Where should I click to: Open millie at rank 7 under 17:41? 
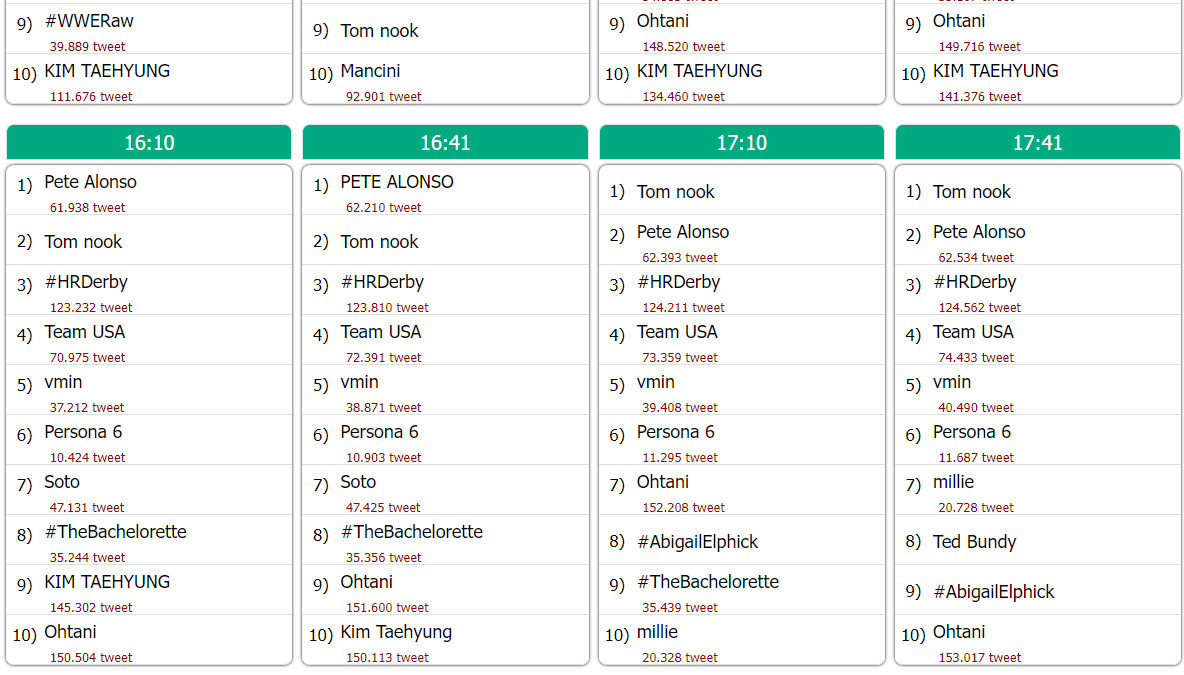954,482
